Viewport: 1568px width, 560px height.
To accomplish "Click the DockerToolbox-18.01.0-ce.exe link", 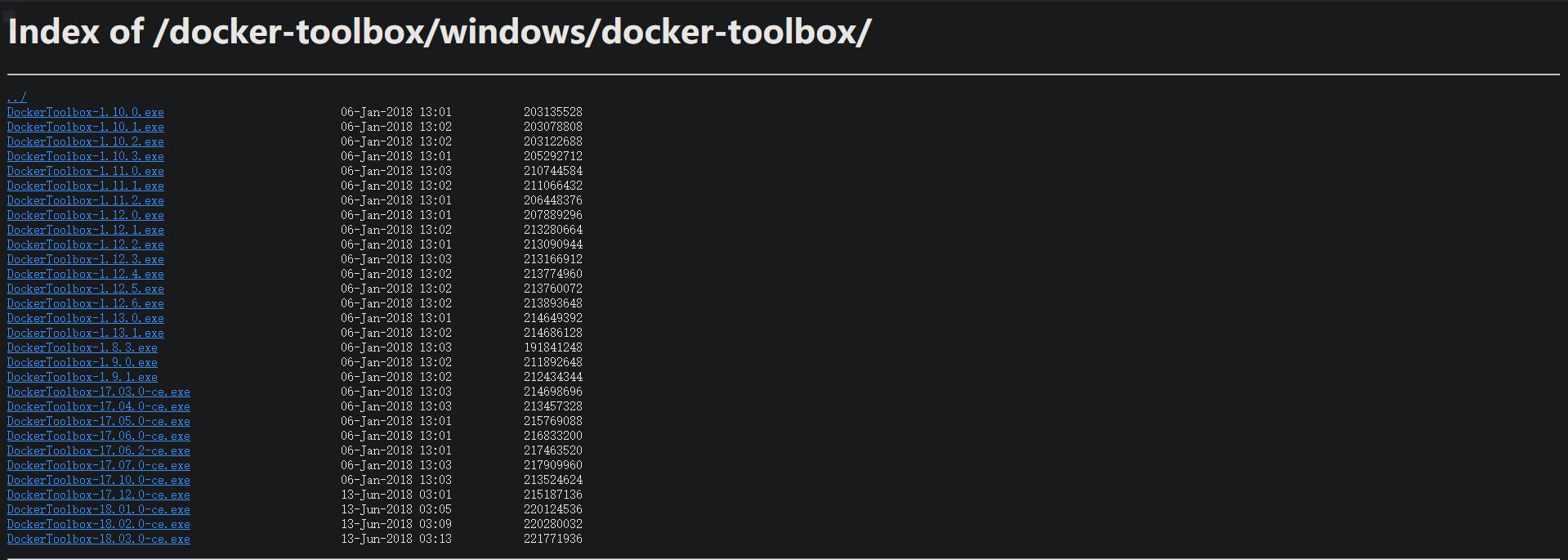I will (99, 509).
